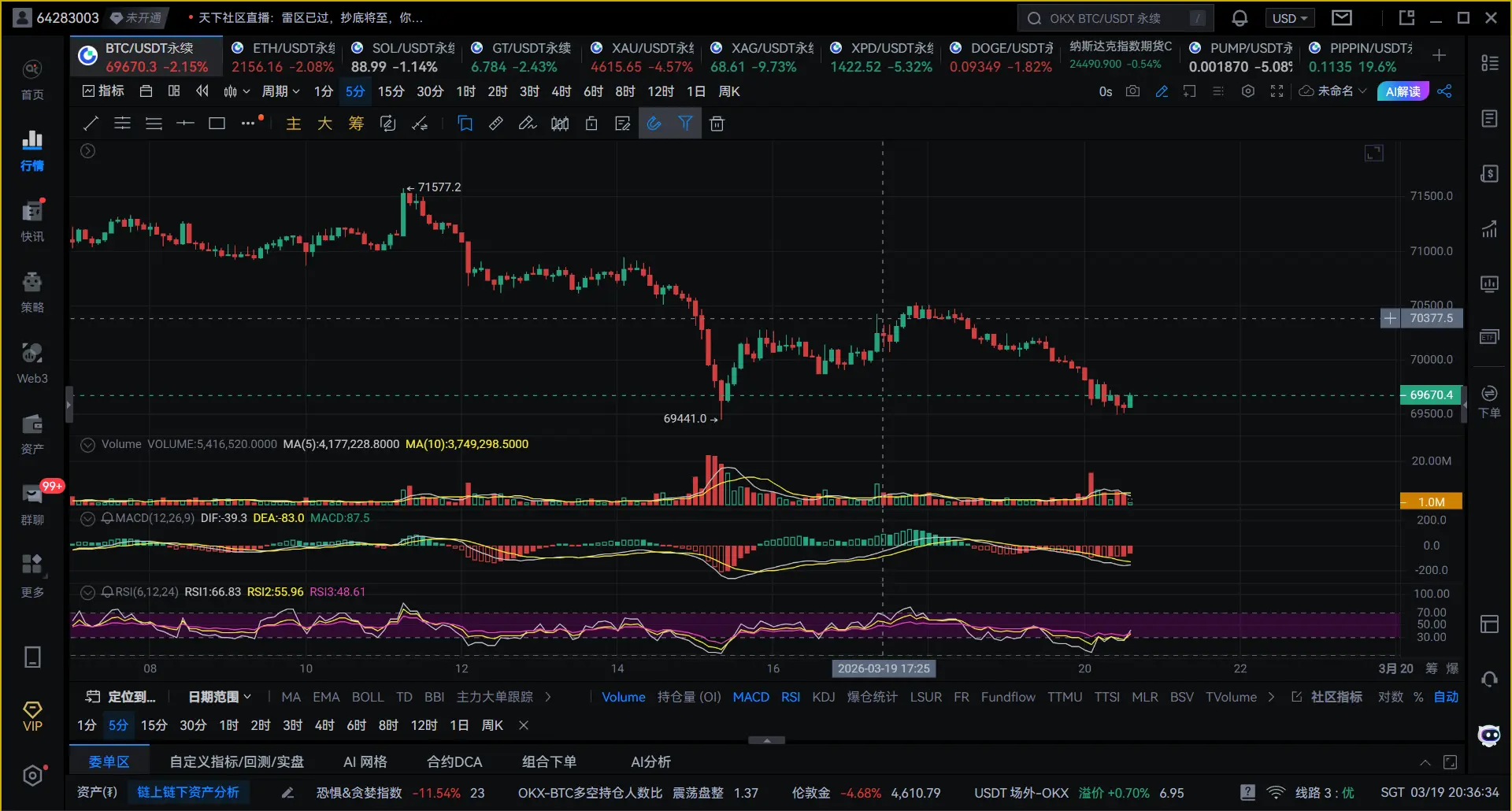Switch to SOL/USDT永续 tab
The height and width of the screenshot is (811, 1512).
[403, 57]
